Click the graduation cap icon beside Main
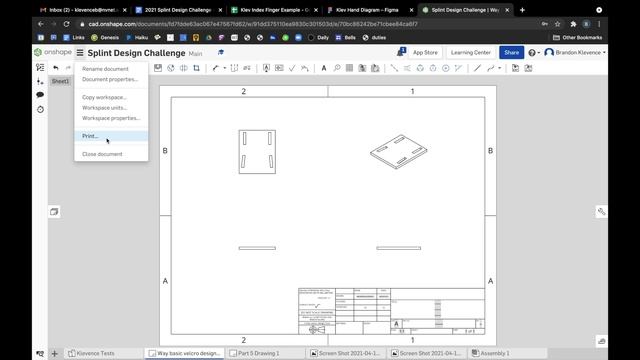Image resolution: width=640 pixels, height=360 pixels. click(x=221, y=52)
